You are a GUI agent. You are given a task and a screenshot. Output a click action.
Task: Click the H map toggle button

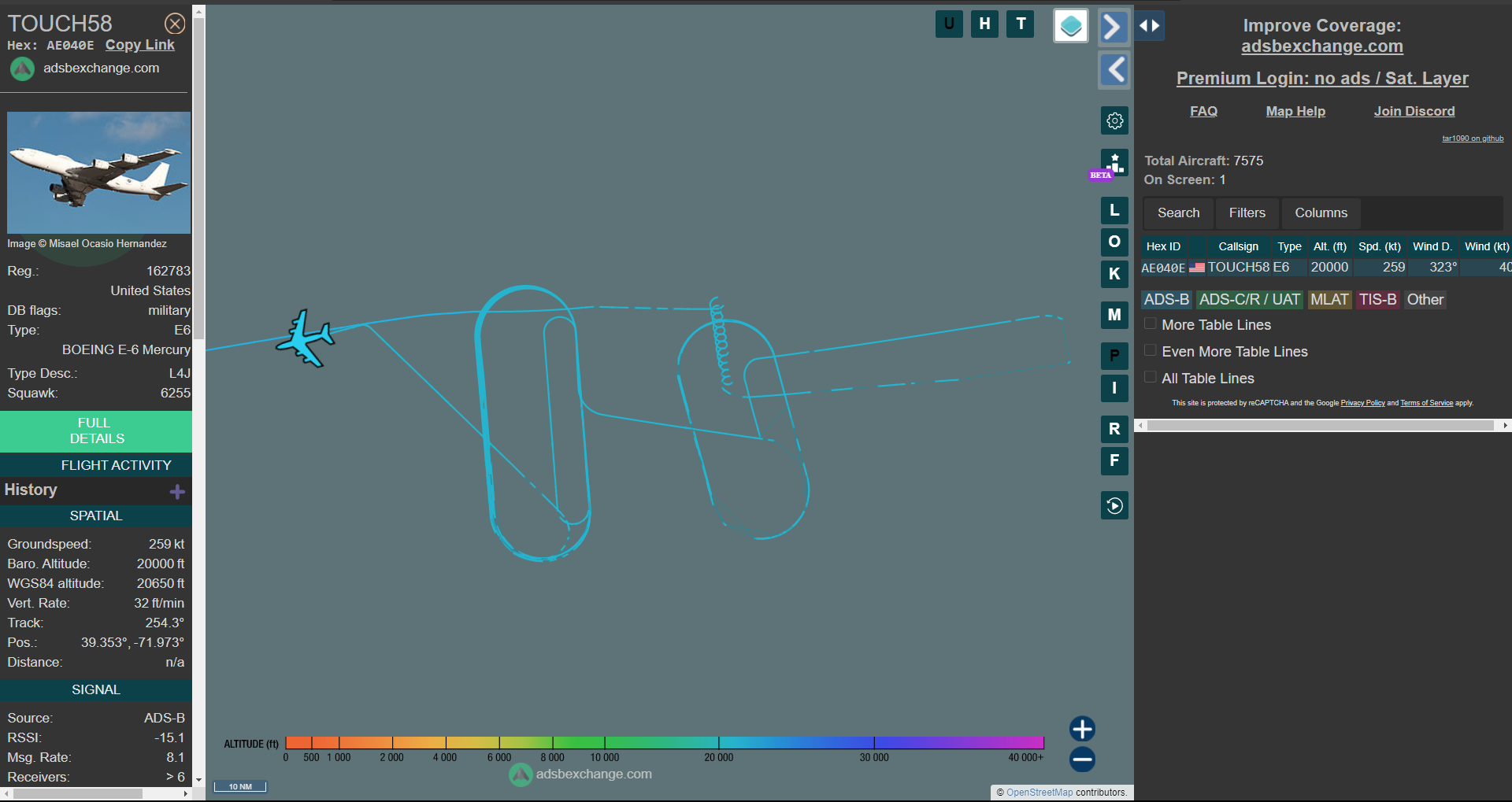pos(984,24)
